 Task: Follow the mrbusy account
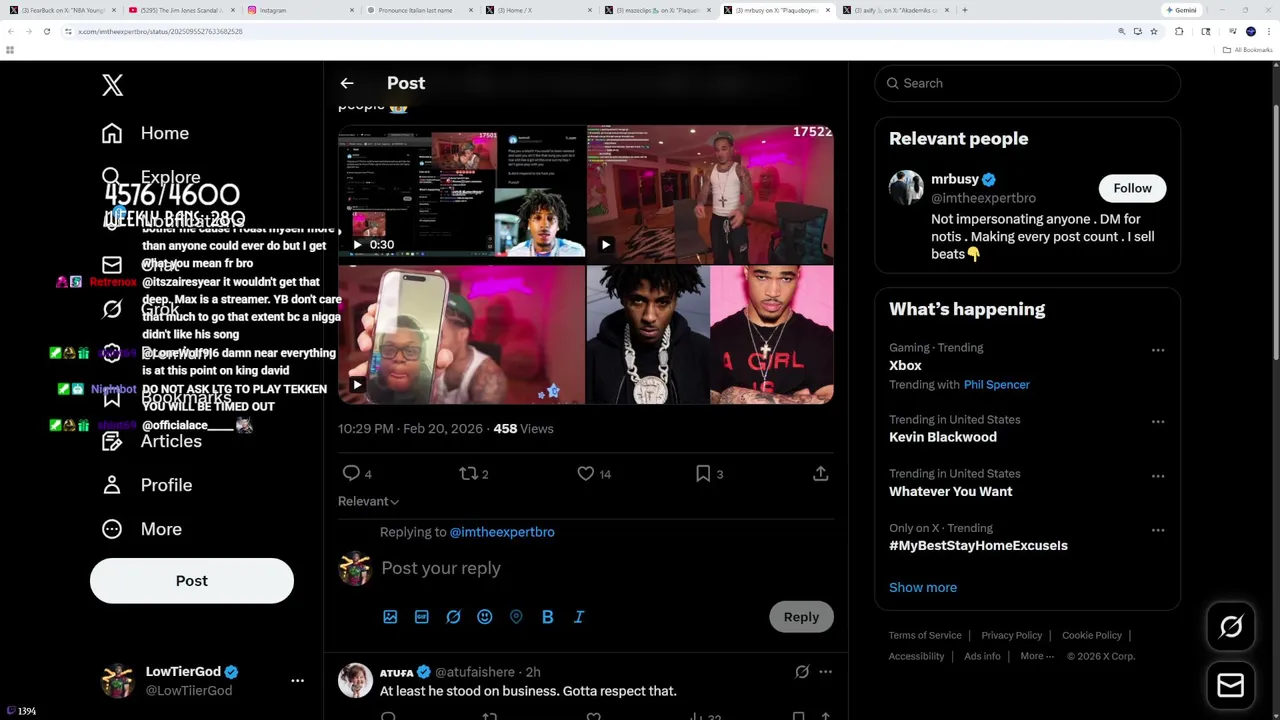coord(1133,188)
